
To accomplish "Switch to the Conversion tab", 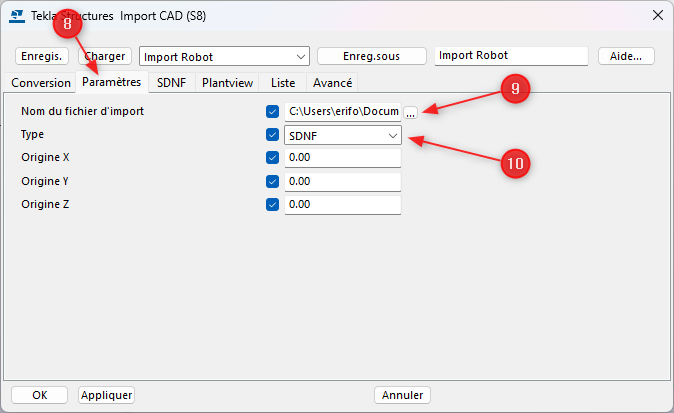I will point(41,83).
